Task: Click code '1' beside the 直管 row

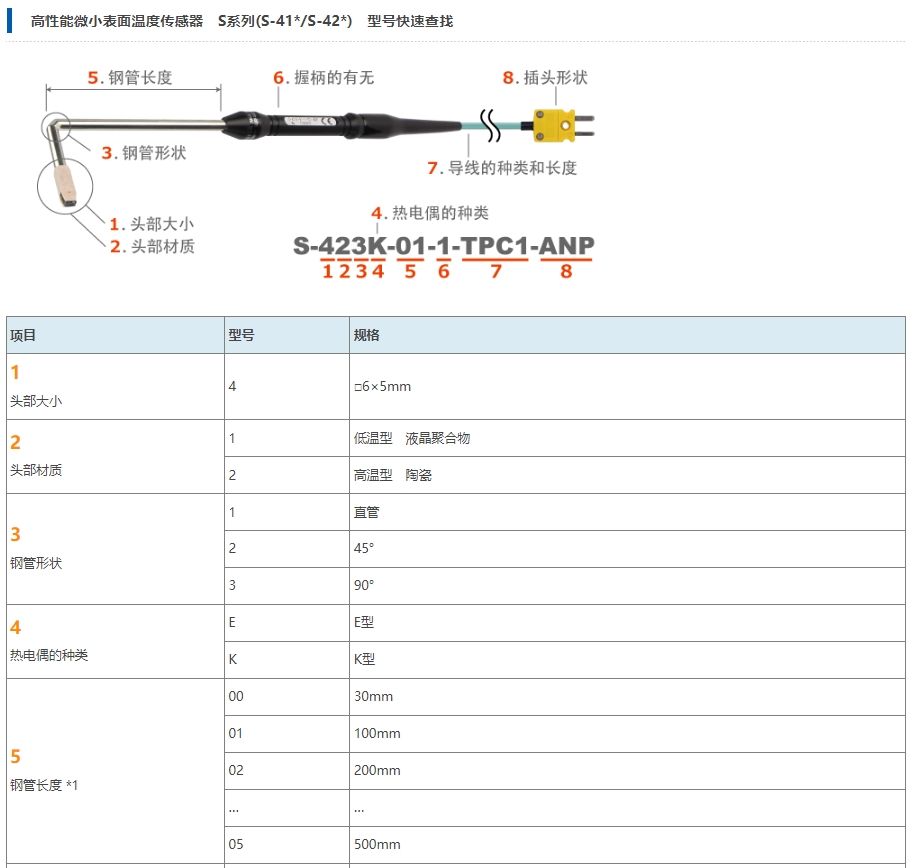Action: 287,512
